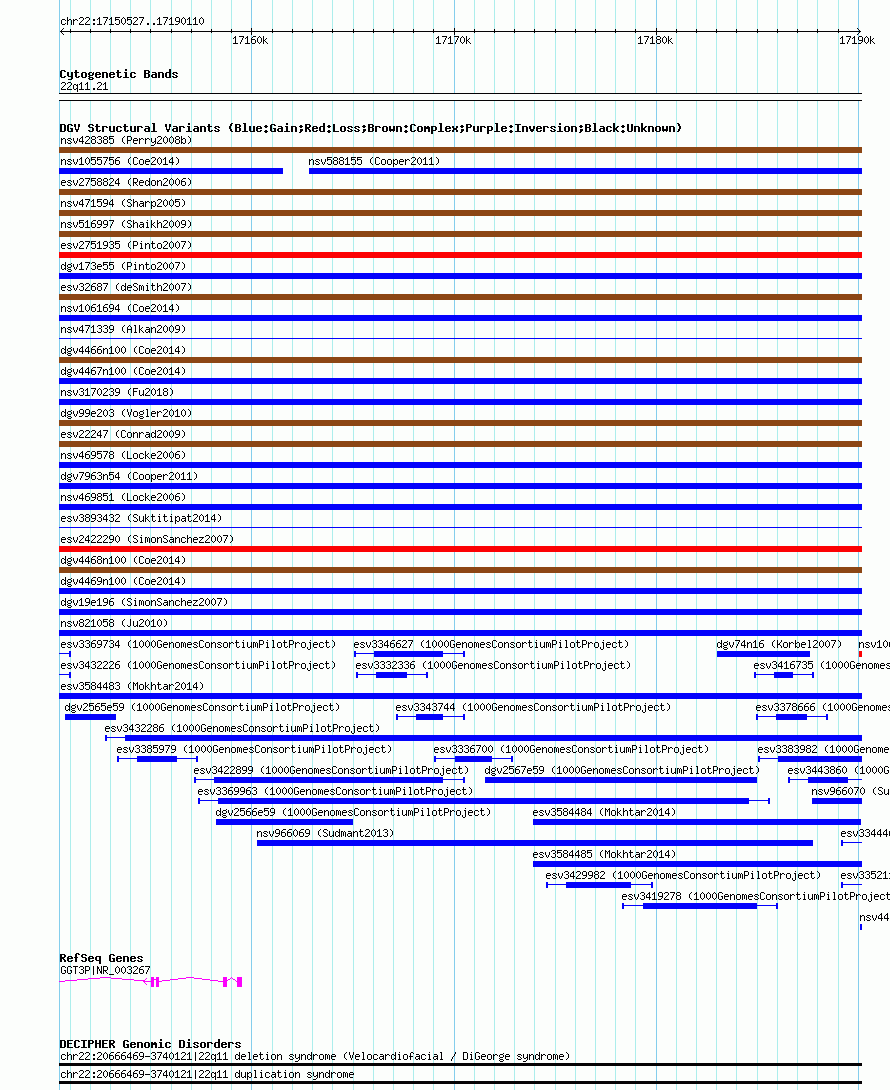This screenshot has height=1090, width=890.
Task: Click the esv3443860 variant label
Action: (839, 770)
